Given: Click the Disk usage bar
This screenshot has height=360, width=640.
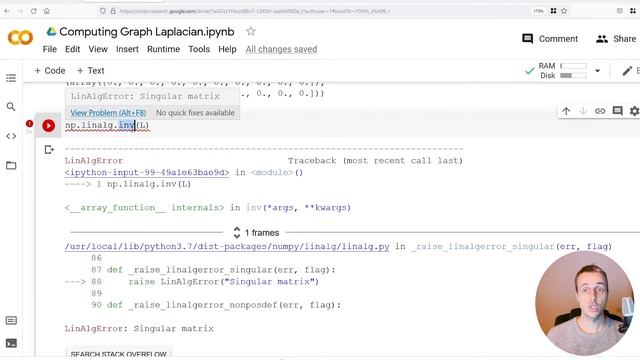Looking at the screenshot, I should coord(573,76).
